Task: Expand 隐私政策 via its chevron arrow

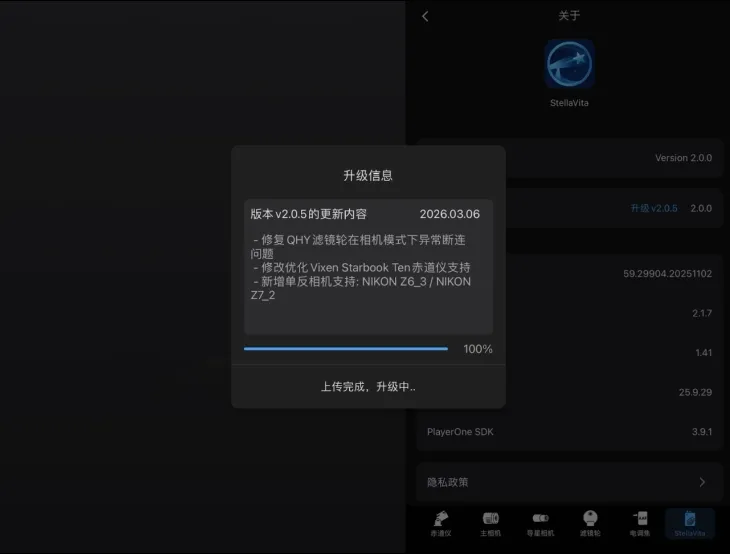Action: [702, 482]
